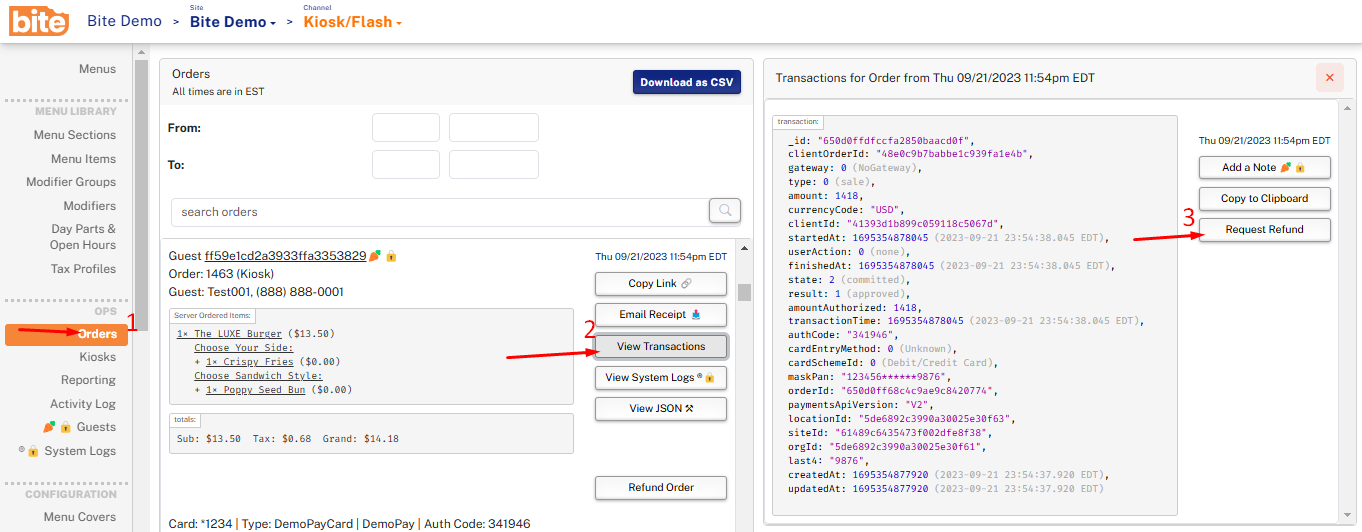The image size is (1362, 532).
Task: Click the Copy Link button
Action: click(660, 283)
